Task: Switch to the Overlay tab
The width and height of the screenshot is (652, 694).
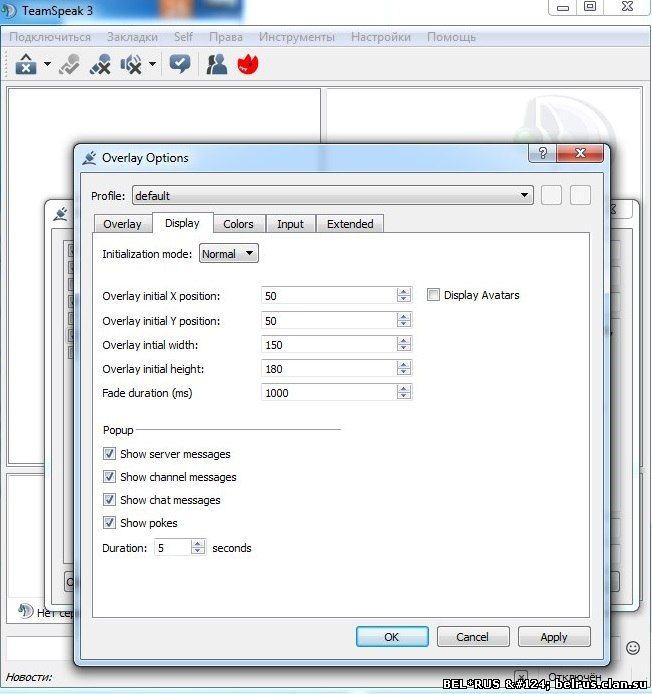Action: click(123, 224)
